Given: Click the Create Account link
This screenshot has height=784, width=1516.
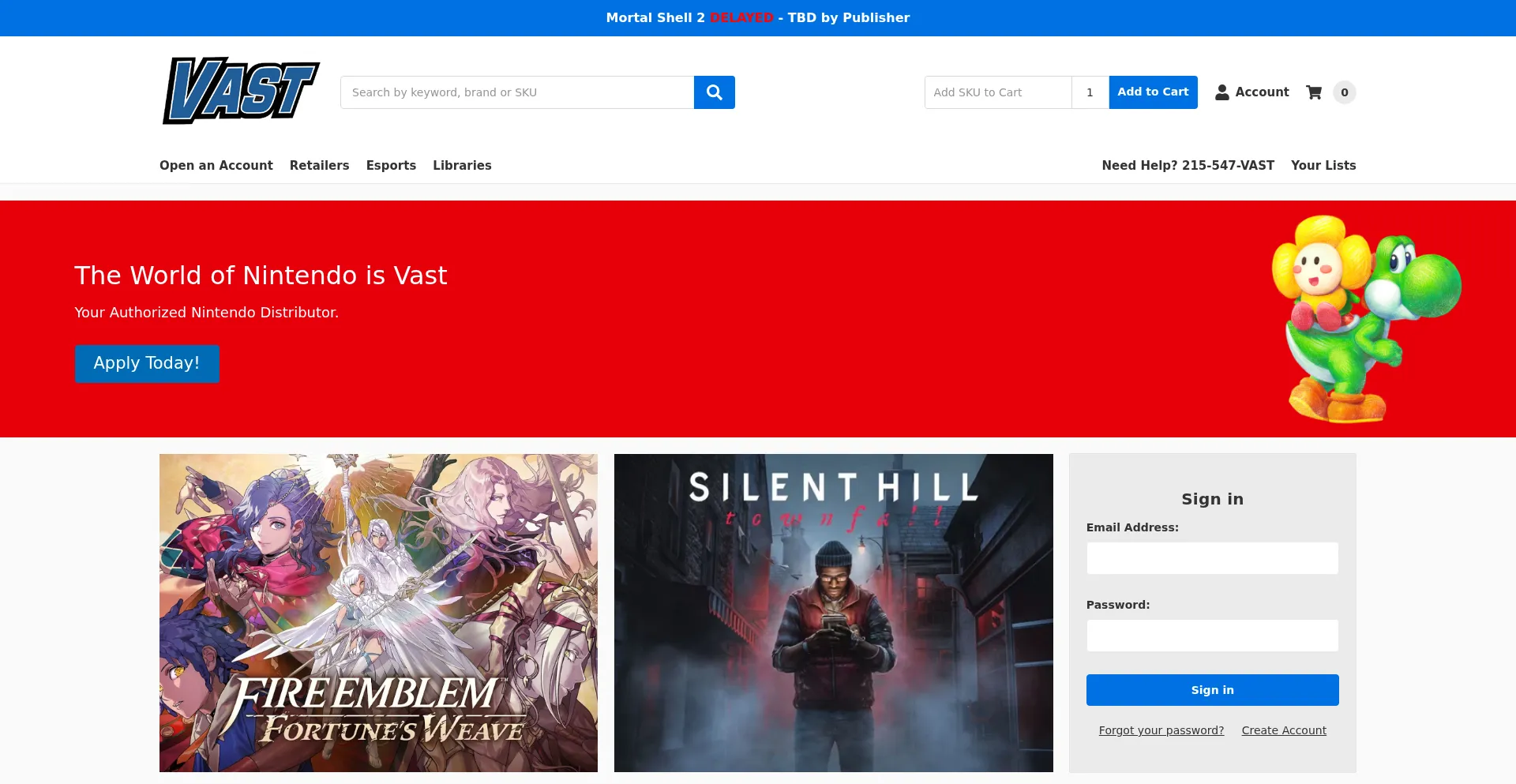Looking at the screenshot, I should (1284, 730).
